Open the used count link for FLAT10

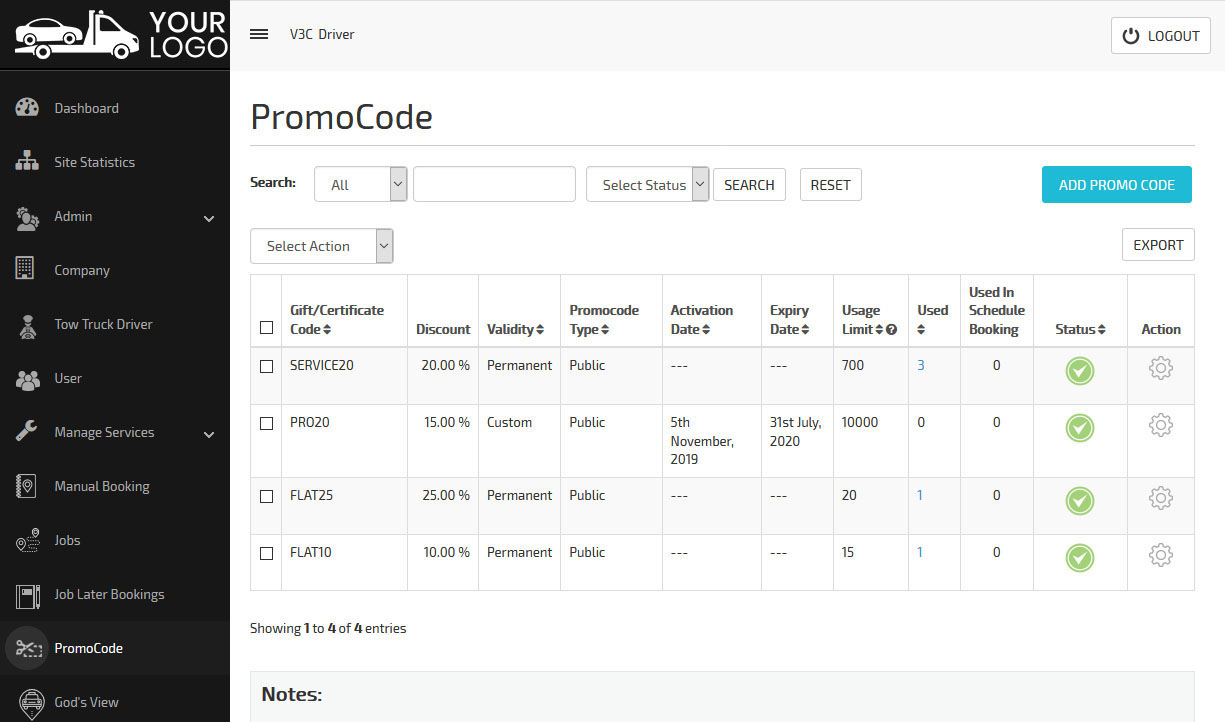click(x=920, y=553)
